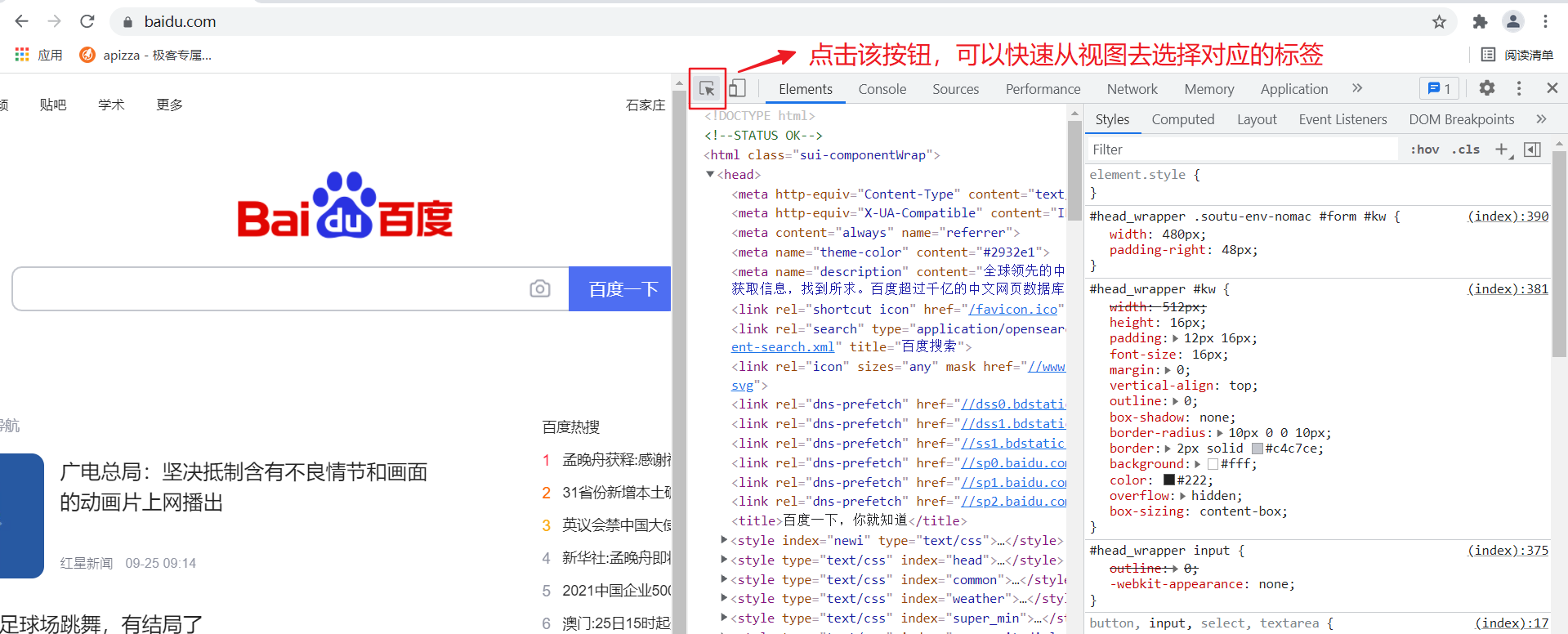This screenshot has width=1568, height=634.
Task: Expand the style index="newi" node
Action: 724,540
